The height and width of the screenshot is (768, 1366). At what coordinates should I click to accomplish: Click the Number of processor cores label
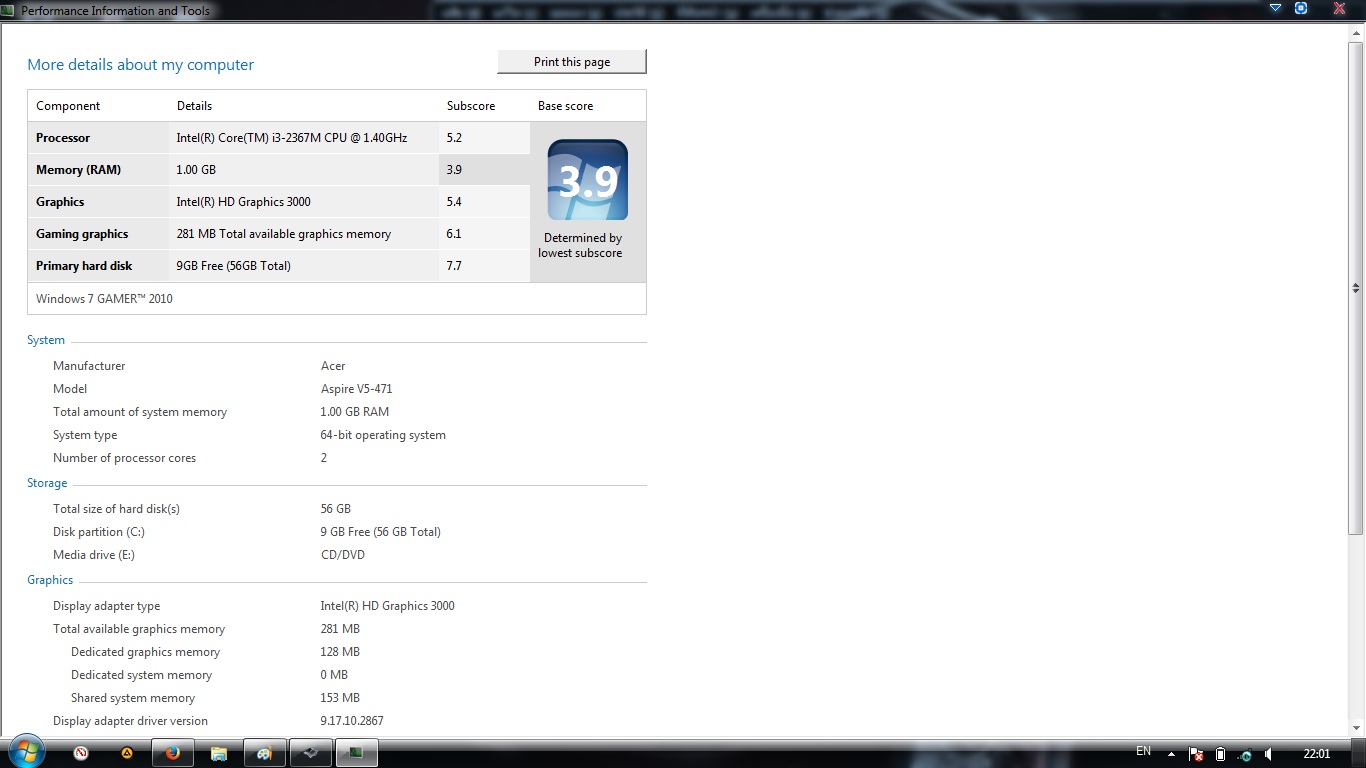click(125, 458)
